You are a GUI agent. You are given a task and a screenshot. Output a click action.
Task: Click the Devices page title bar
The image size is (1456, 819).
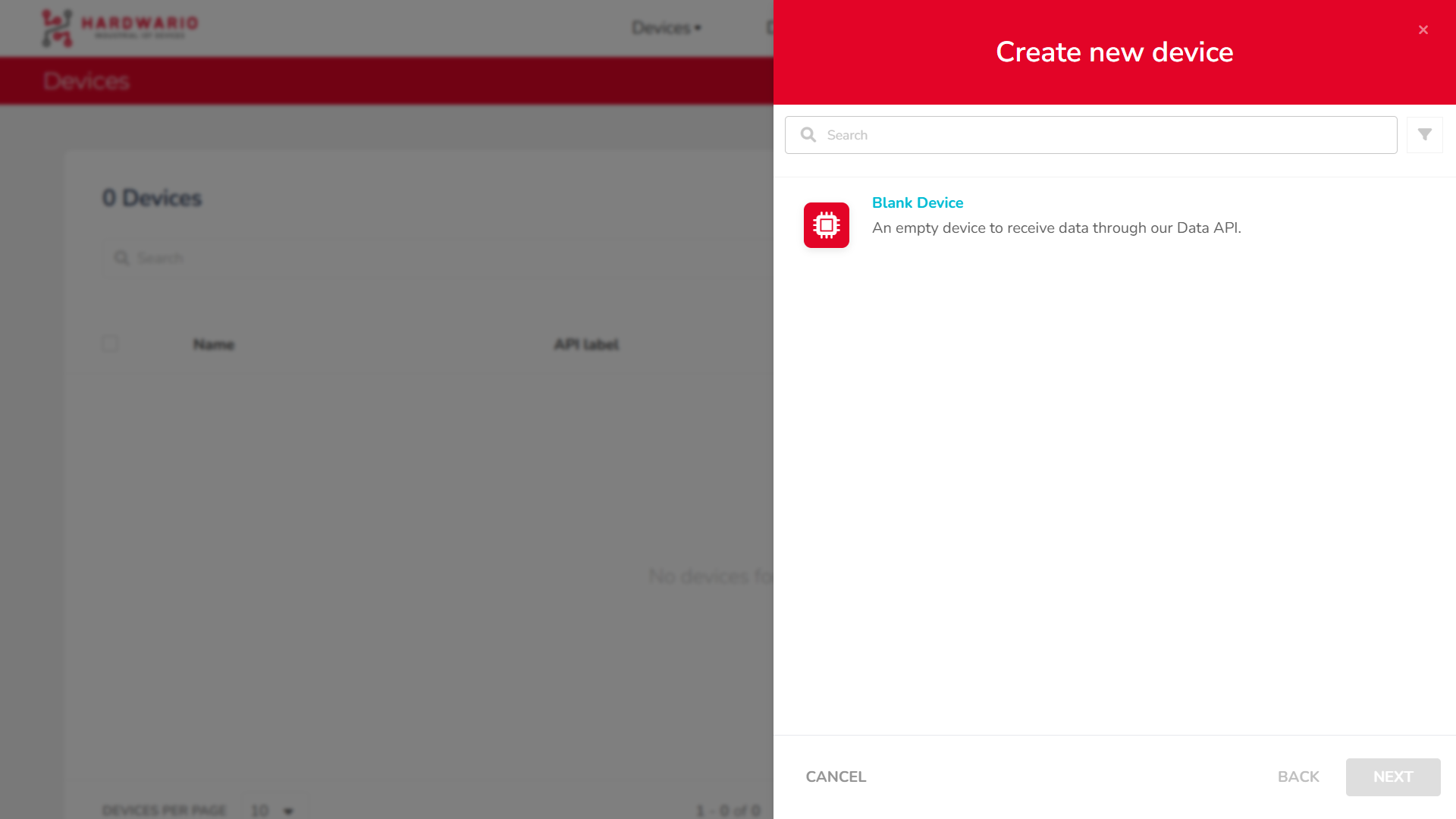[379, 81]
